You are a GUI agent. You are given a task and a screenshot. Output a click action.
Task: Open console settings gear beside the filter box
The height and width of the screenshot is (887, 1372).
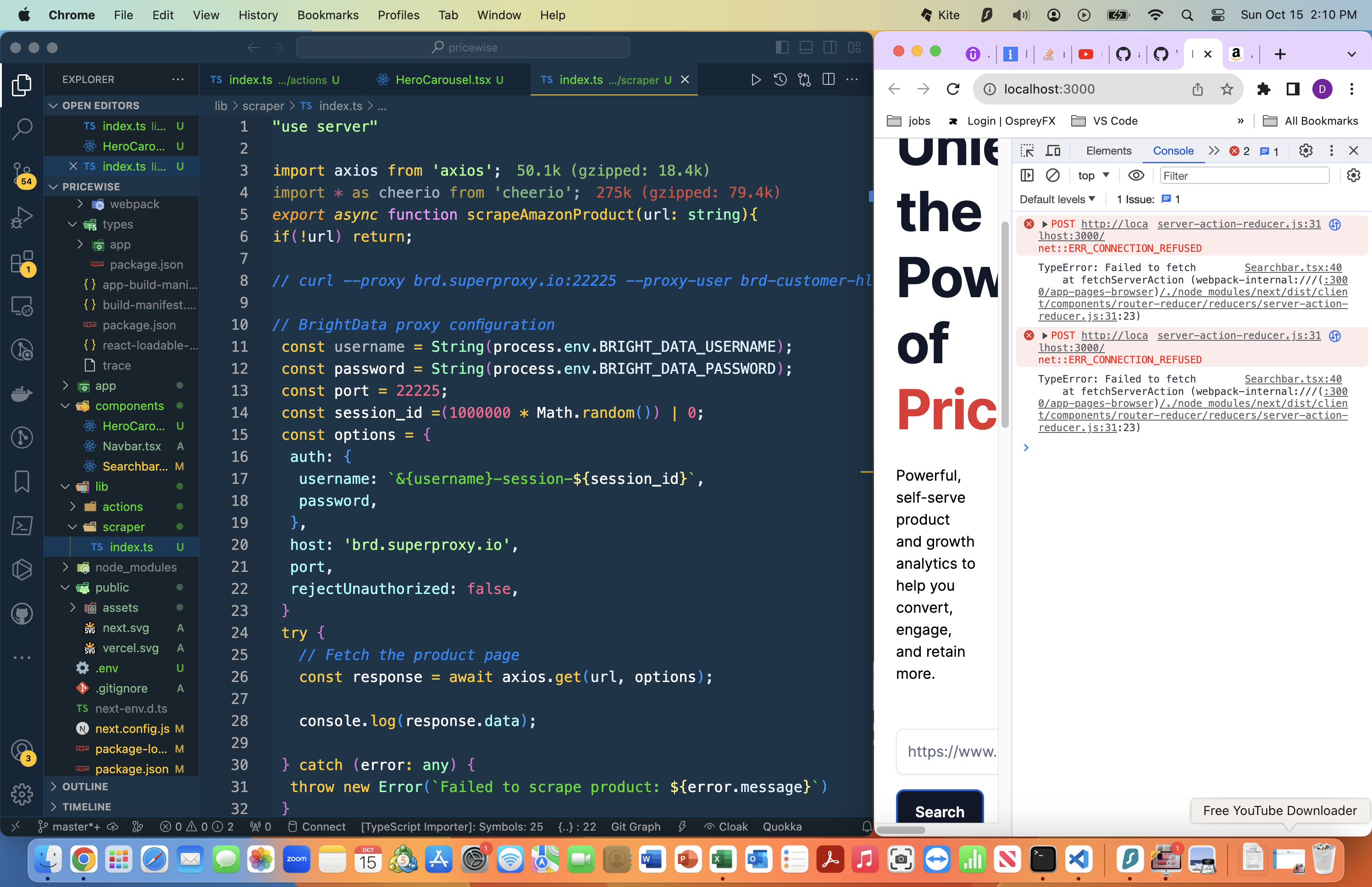point(1354,176)
